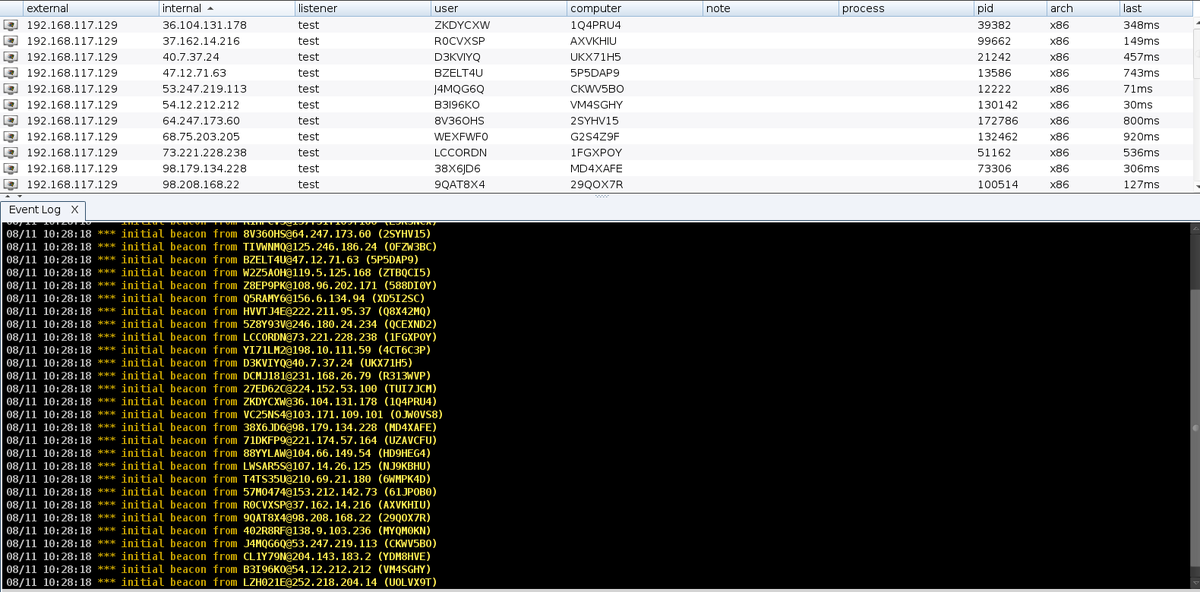Viewport: 1200px width, 592px height.
Task: Sort by the process column header
Action: [x=905, y=8]
